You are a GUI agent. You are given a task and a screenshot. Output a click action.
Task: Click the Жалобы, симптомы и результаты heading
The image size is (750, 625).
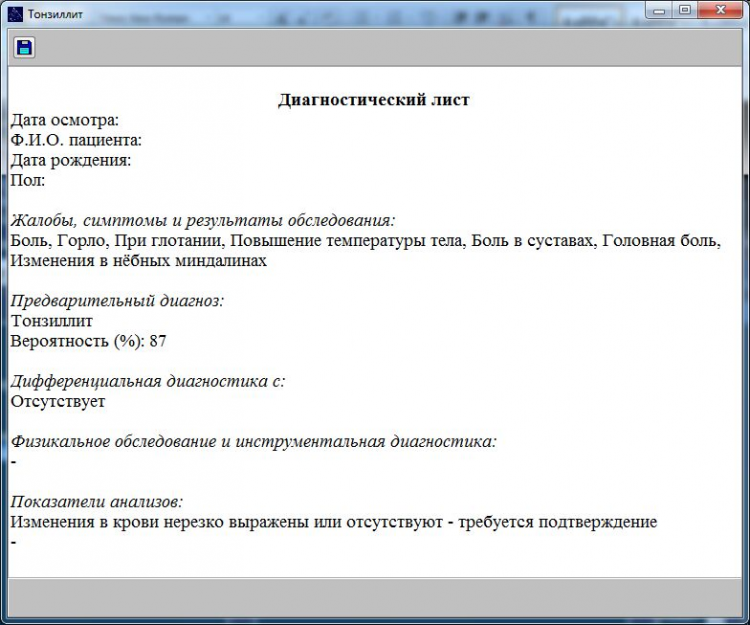pos(203,220)
